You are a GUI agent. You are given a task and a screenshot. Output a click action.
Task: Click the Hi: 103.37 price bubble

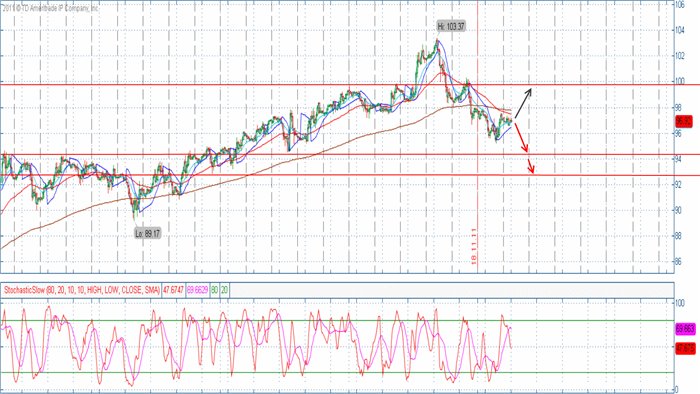click(x=451, y=27)
